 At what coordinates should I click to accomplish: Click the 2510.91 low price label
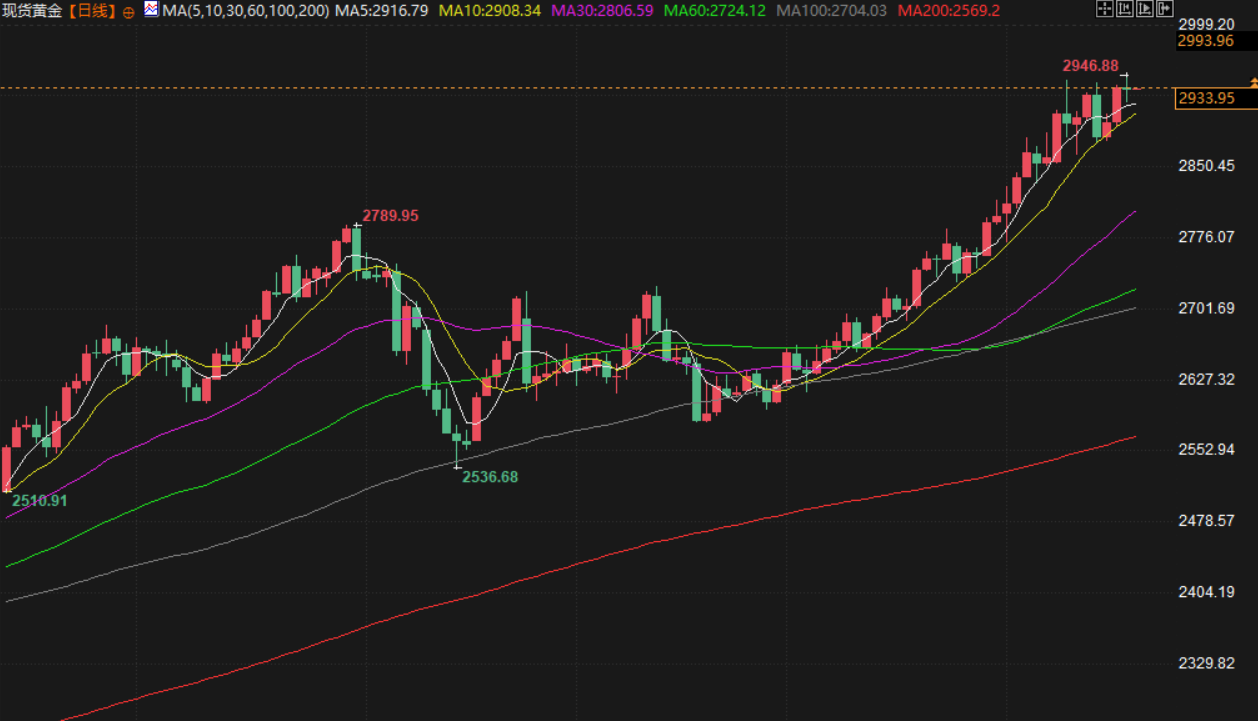pos(39,500)
